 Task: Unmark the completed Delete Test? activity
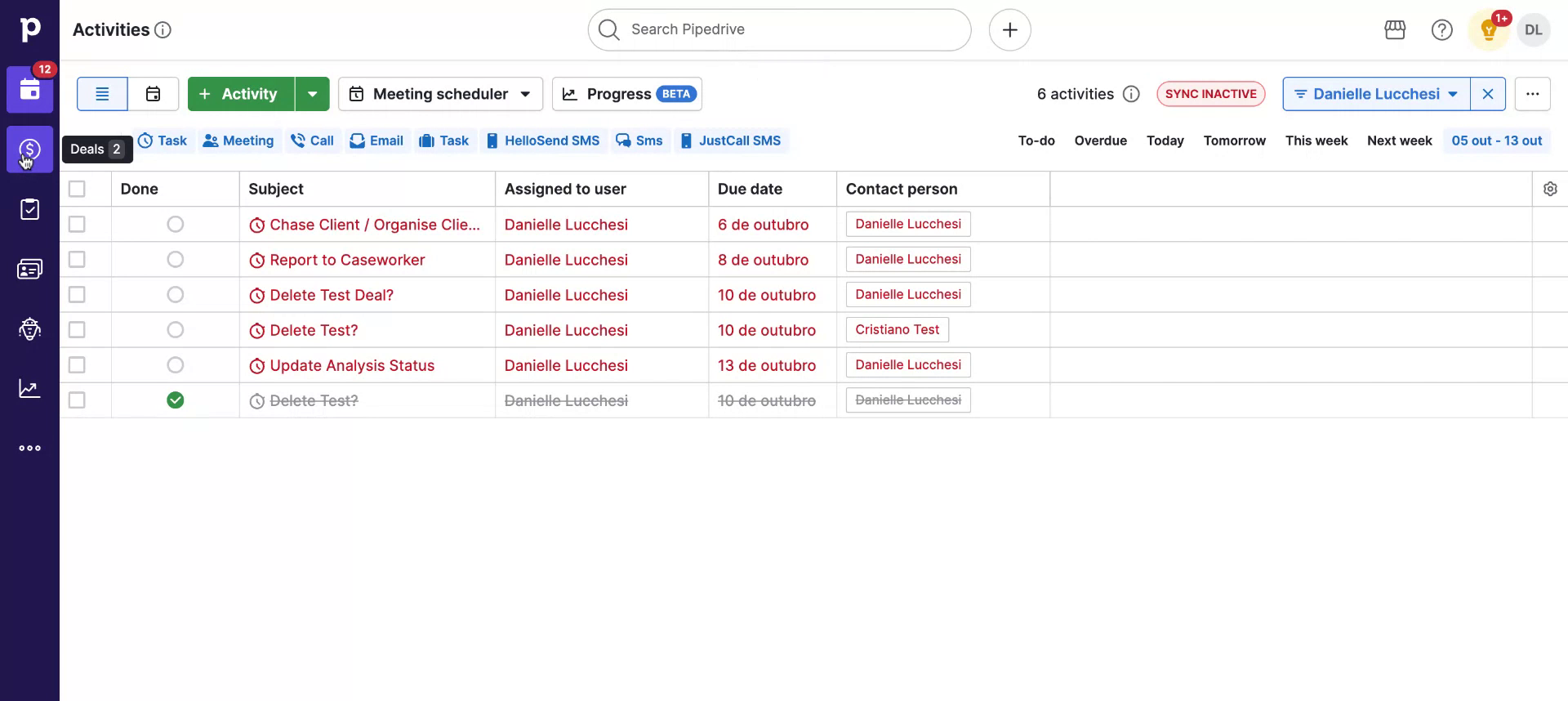click(176, 400)
